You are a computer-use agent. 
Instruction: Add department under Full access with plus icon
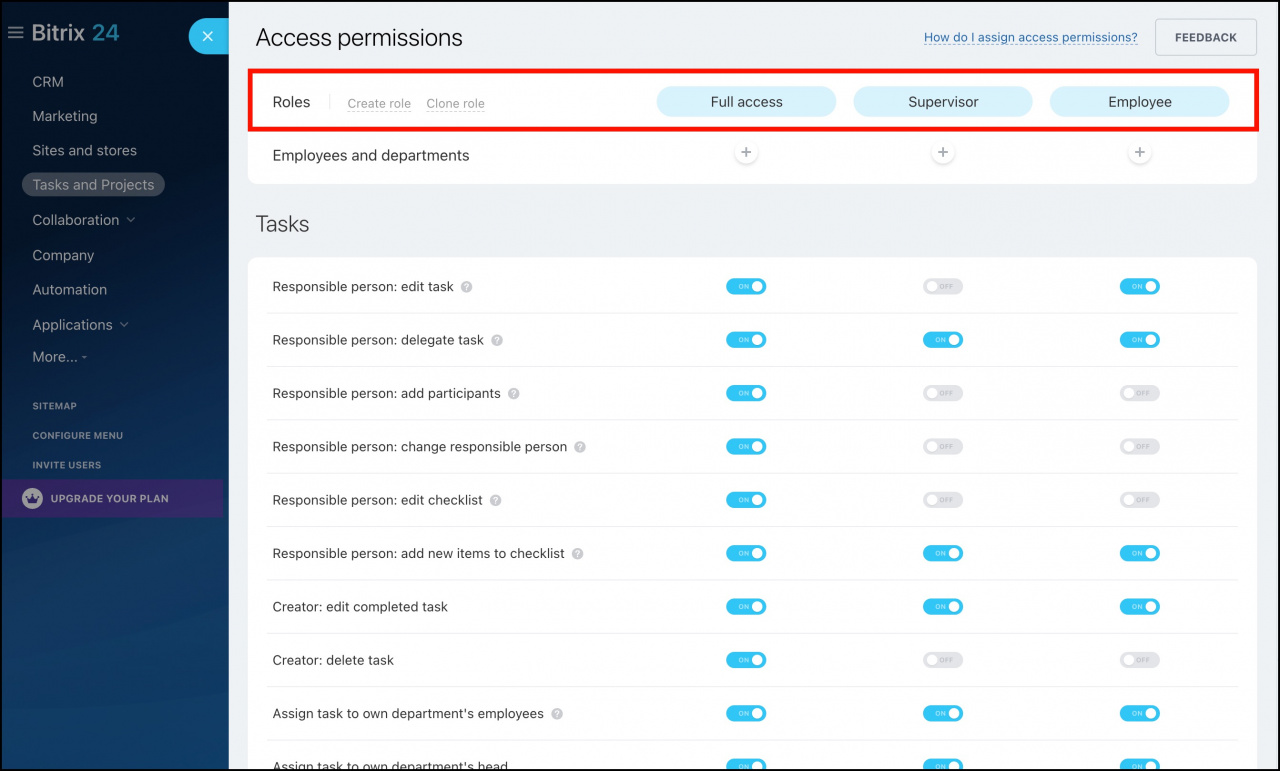tap(746, 153)
